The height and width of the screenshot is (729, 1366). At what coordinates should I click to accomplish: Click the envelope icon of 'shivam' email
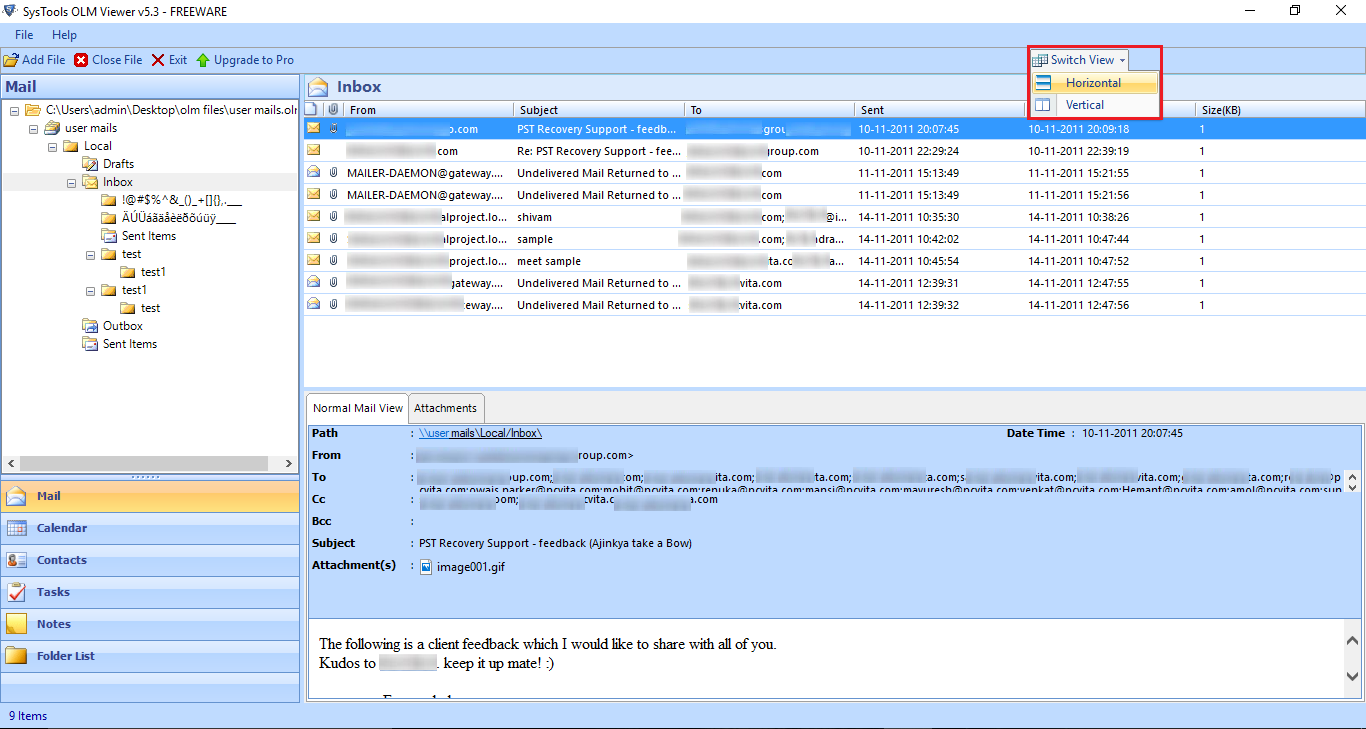click(x=314, y=216)
